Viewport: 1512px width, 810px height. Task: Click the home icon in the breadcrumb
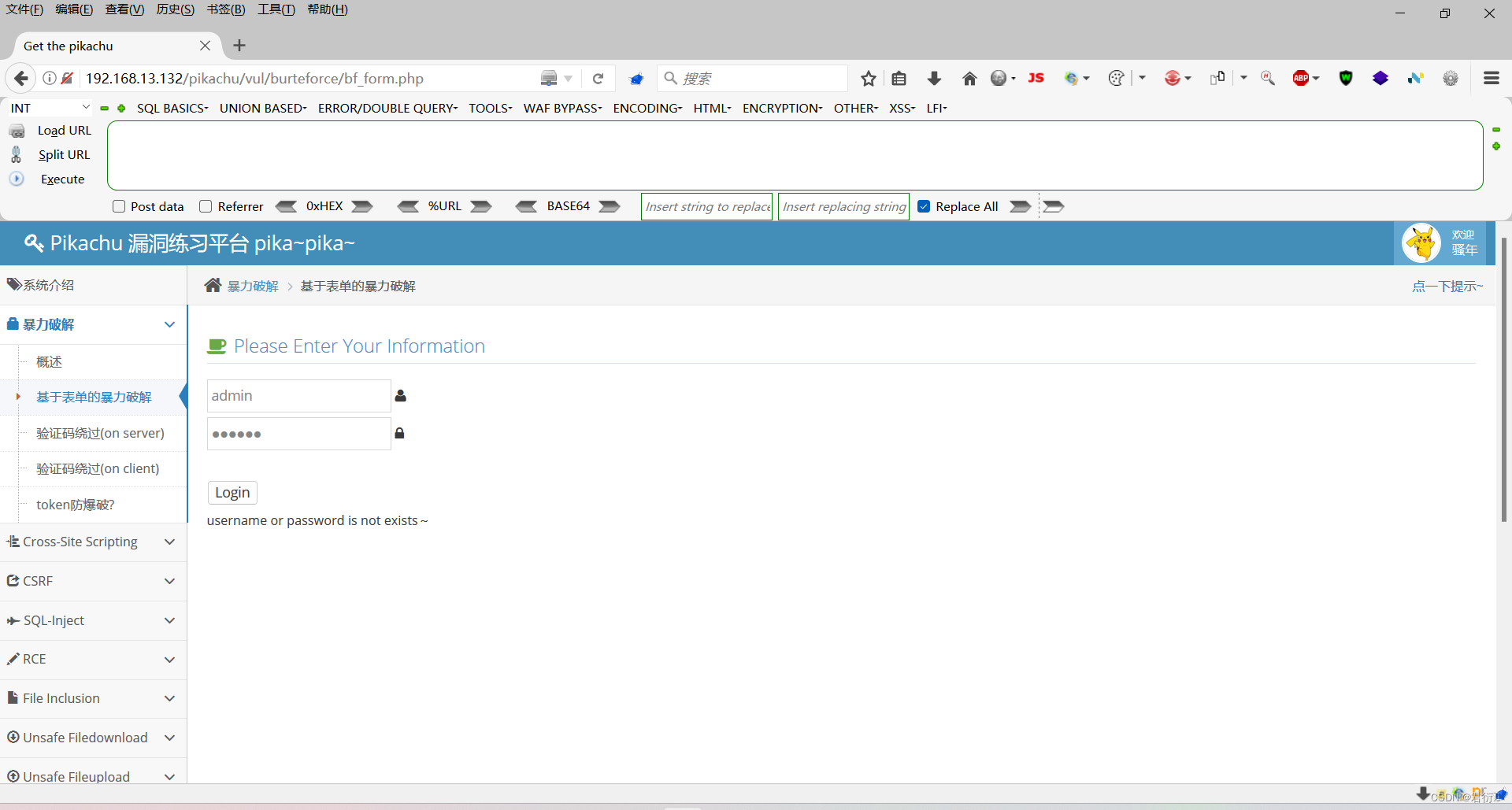coord(213,285)
